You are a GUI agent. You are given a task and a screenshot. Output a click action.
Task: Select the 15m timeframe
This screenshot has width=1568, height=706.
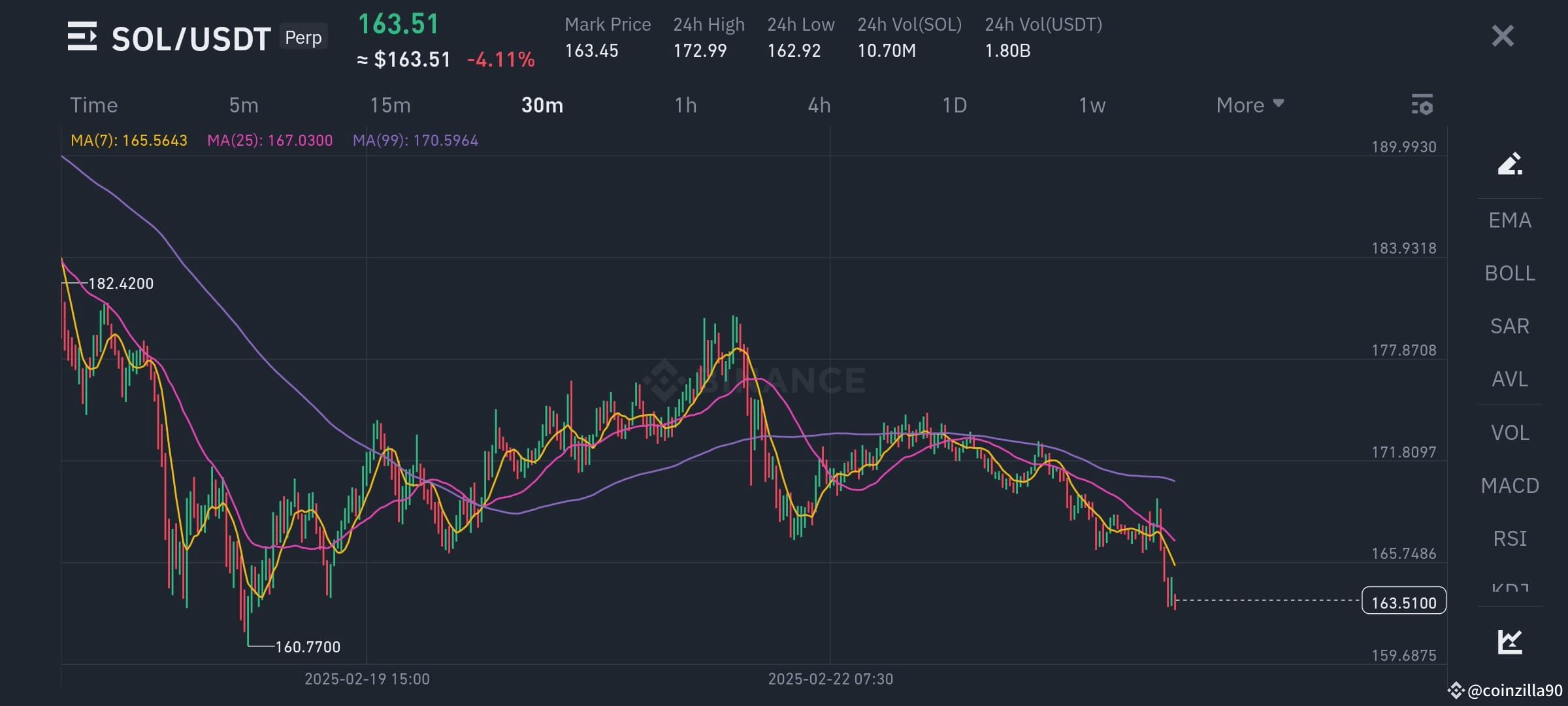tap(390, 105)
